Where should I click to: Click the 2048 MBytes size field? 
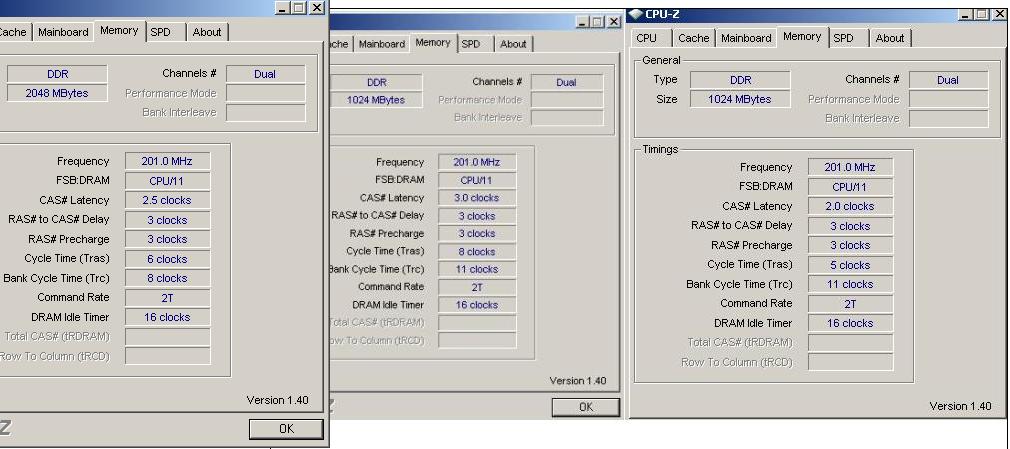[57, 93]
